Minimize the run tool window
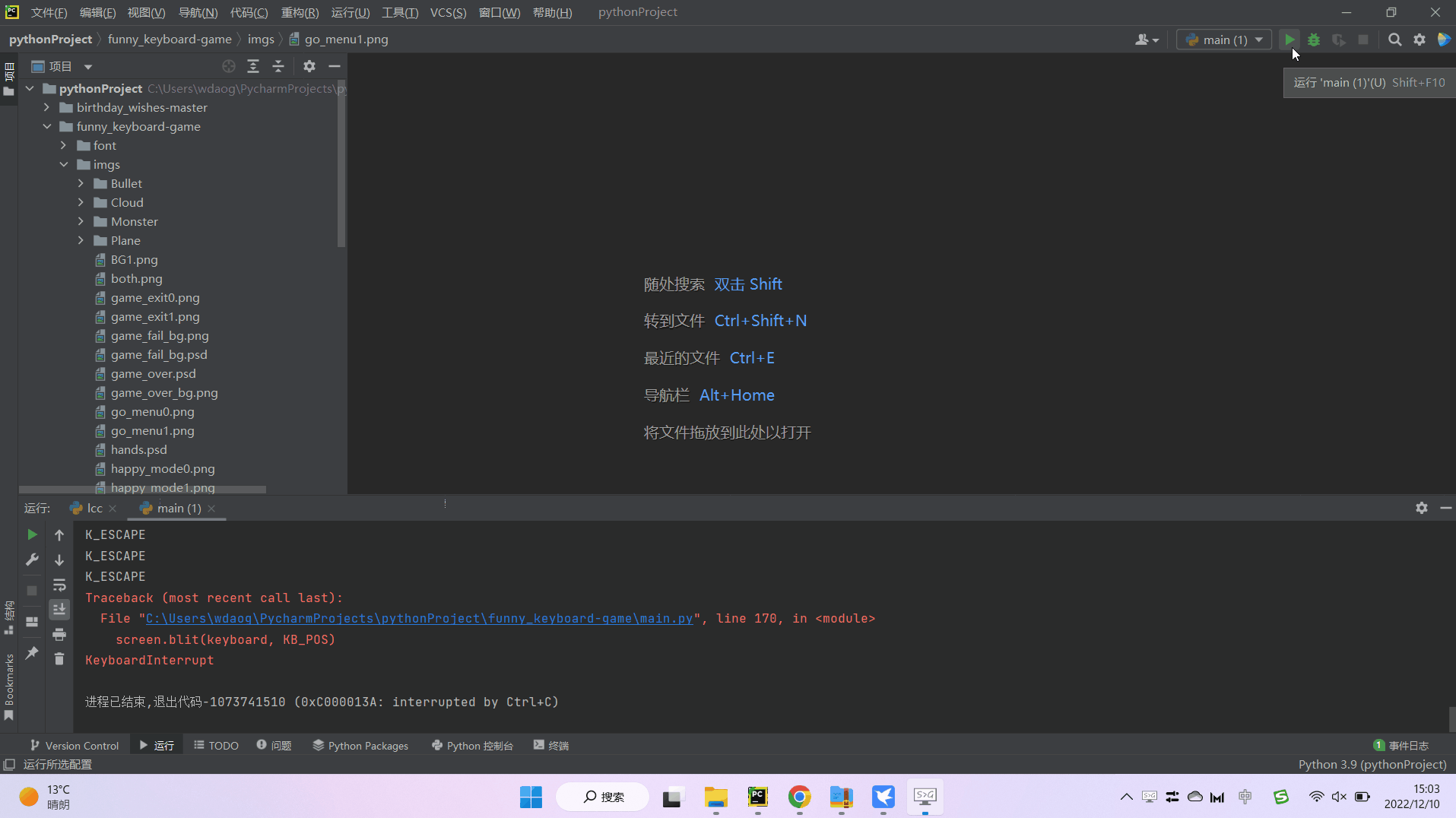Image resolution: width=1456 pixels, height=818 pixels. [1445, 508]
